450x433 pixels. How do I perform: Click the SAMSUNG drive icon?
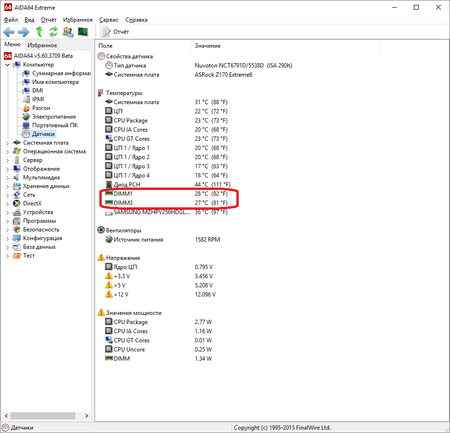[109, 213]
